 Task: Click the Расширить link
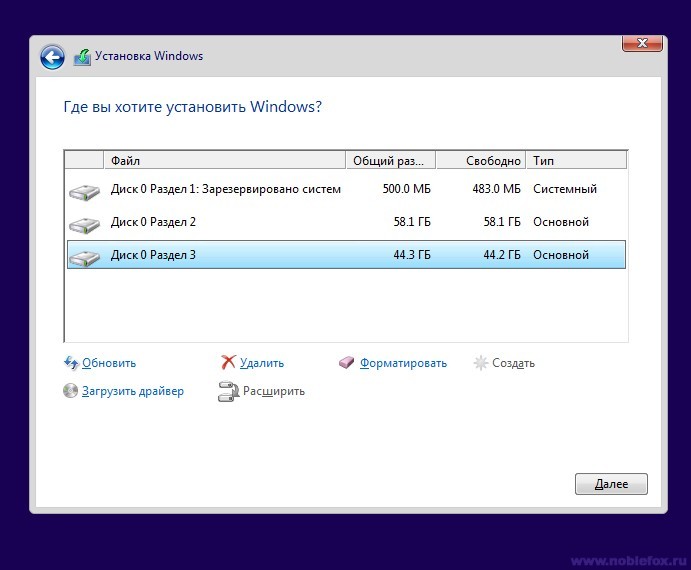point(274,391)
